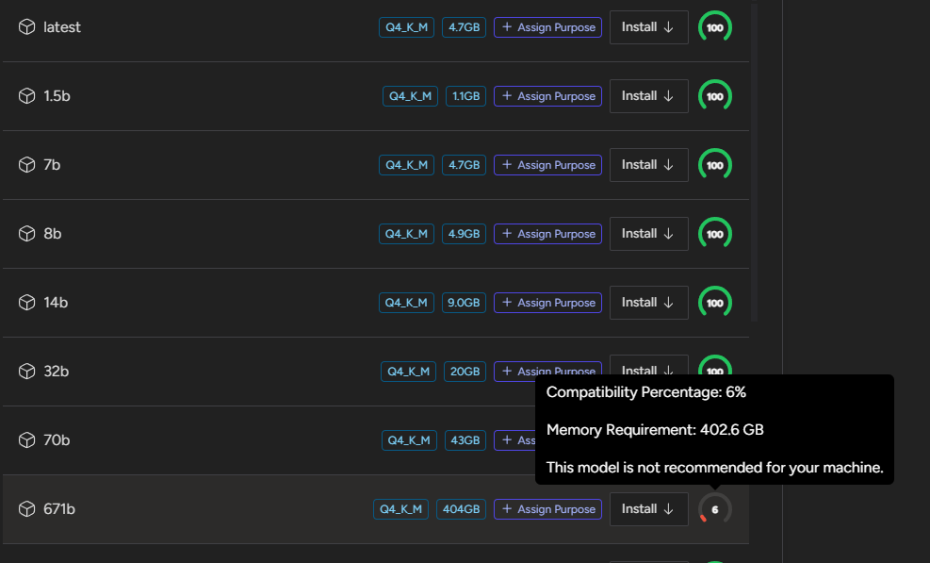Click the Q4_K_M tag in the 32b row
The height and width of the screenshot is (563, 930).
pos(408,371)
